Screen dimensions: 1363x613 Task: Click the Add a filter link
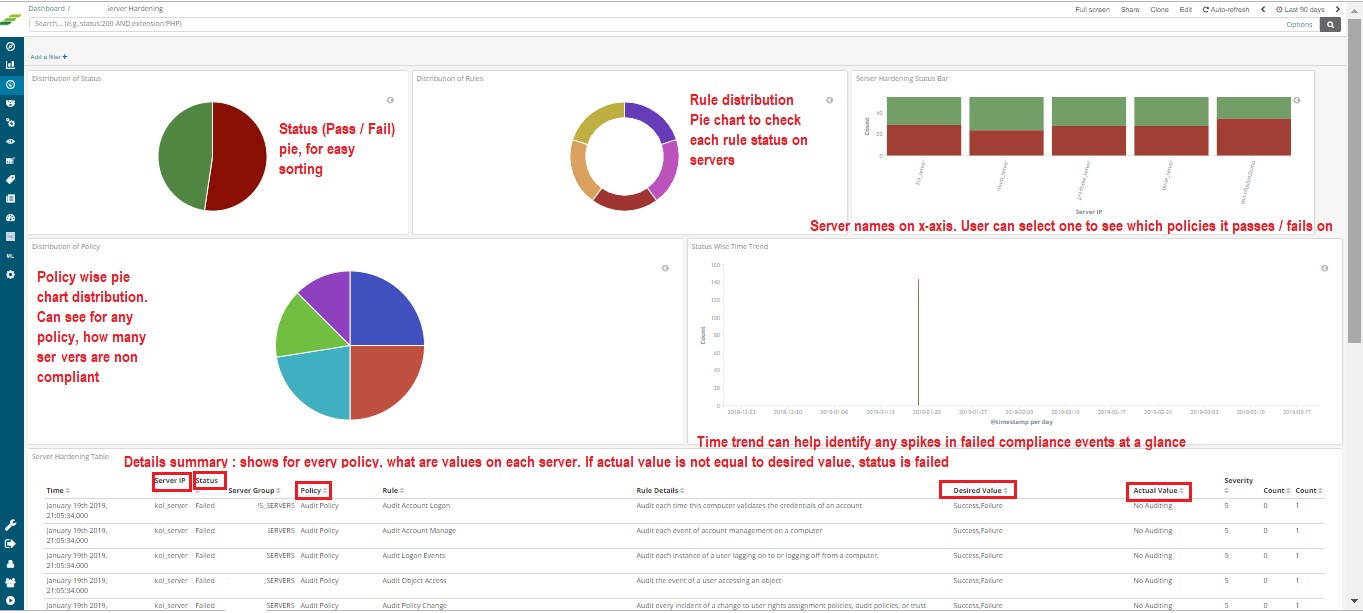tap(49, 57)
